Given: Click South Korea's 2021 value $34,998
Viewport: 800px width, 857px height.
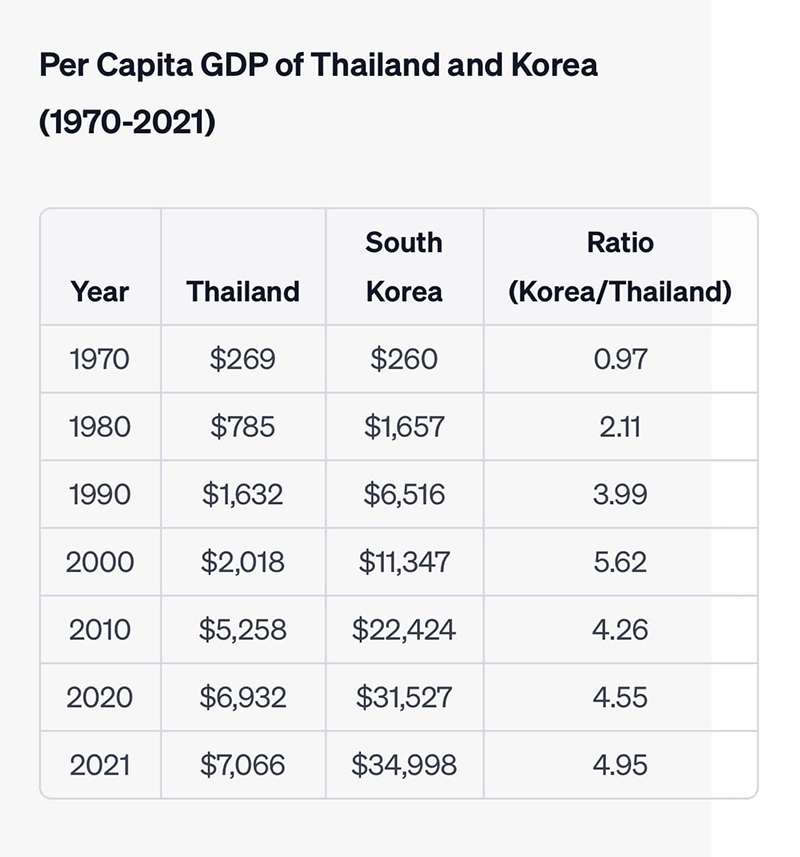Looking at the screenshot, I should tap(404, 765).
